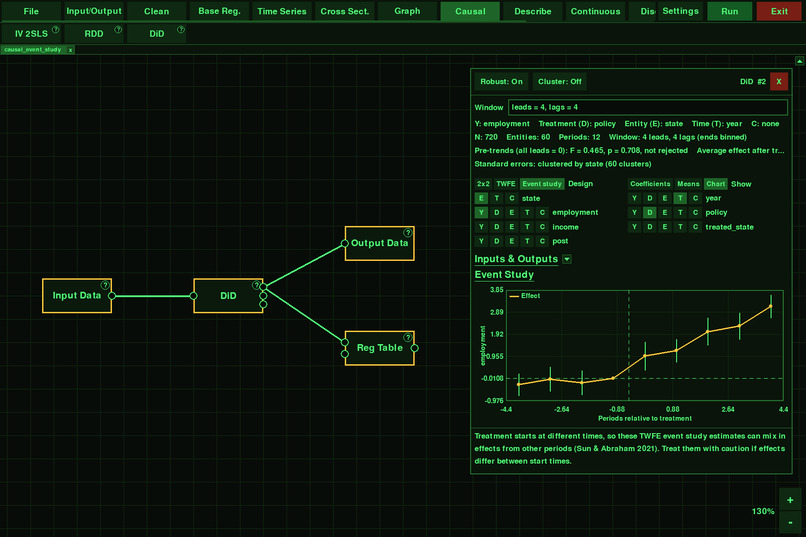Click the Inputs & Outputs heading
Viewport: 806px width, 537px height.
click(516, 259)
